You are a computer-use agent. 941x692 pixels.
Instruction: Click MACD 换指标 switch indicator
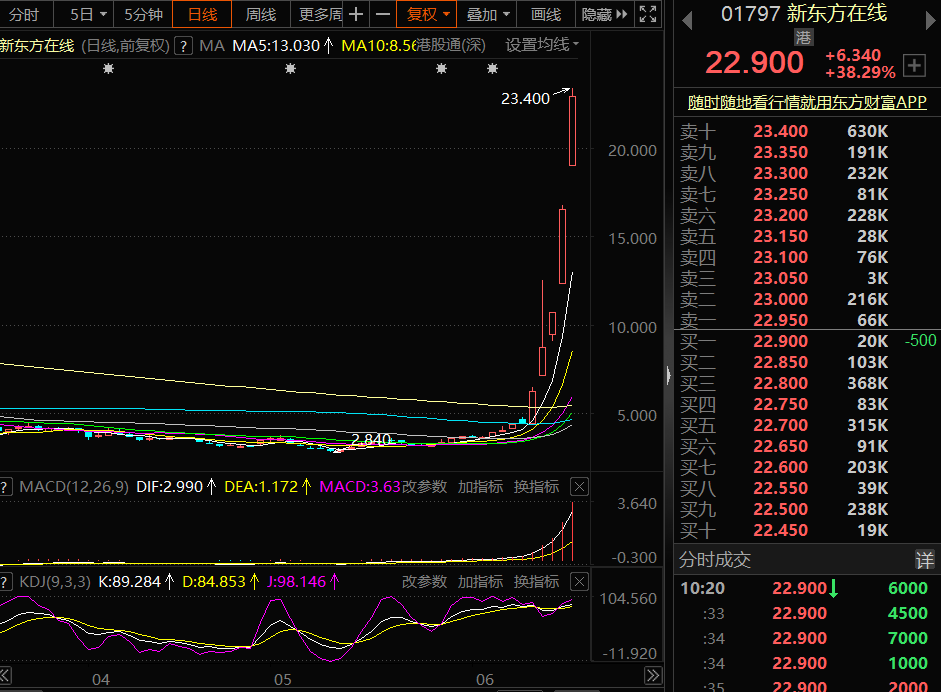537,487
